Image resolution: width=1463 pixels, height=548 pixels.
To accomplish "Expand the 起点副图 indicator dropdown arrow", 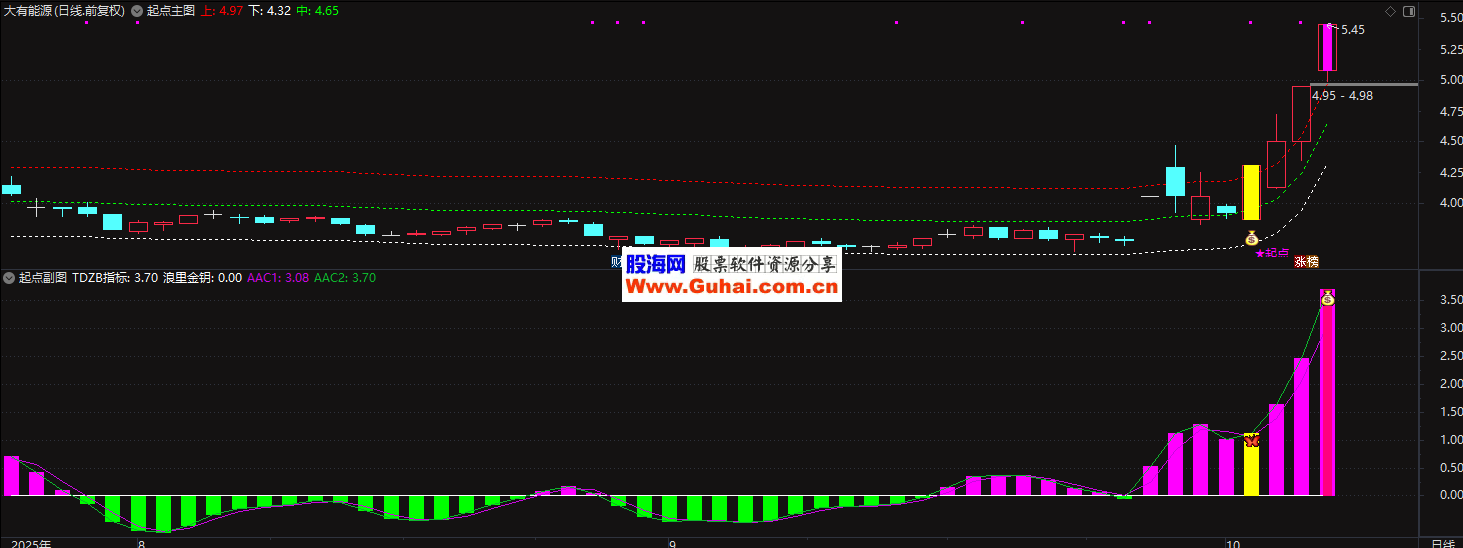I will [x=9, y=278].
